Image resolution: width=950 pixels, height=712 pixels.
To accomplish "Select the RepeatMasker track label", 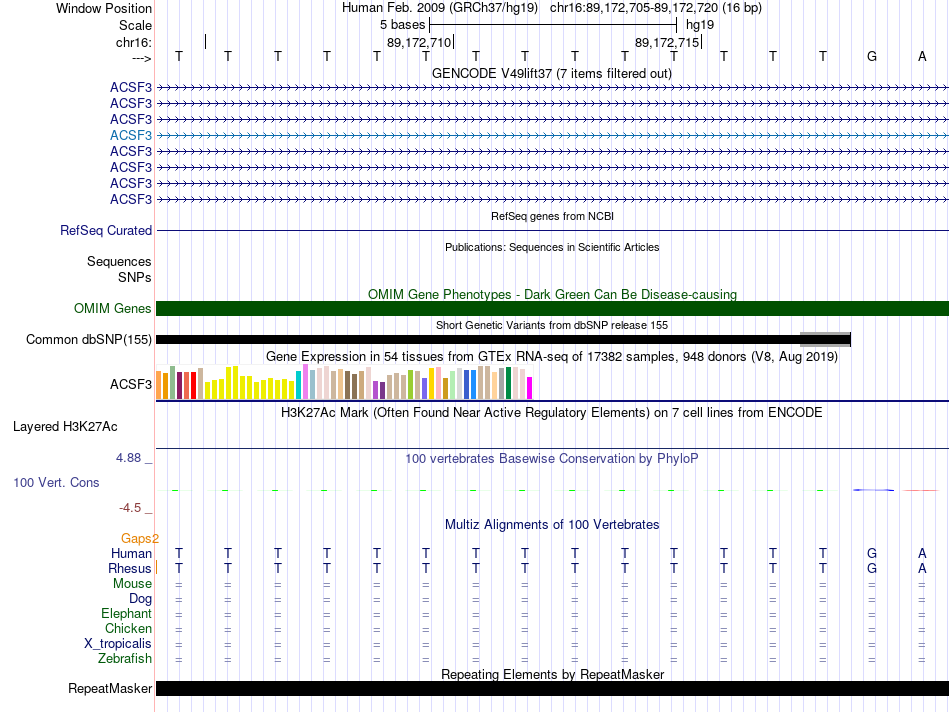I will pos(110,688).
